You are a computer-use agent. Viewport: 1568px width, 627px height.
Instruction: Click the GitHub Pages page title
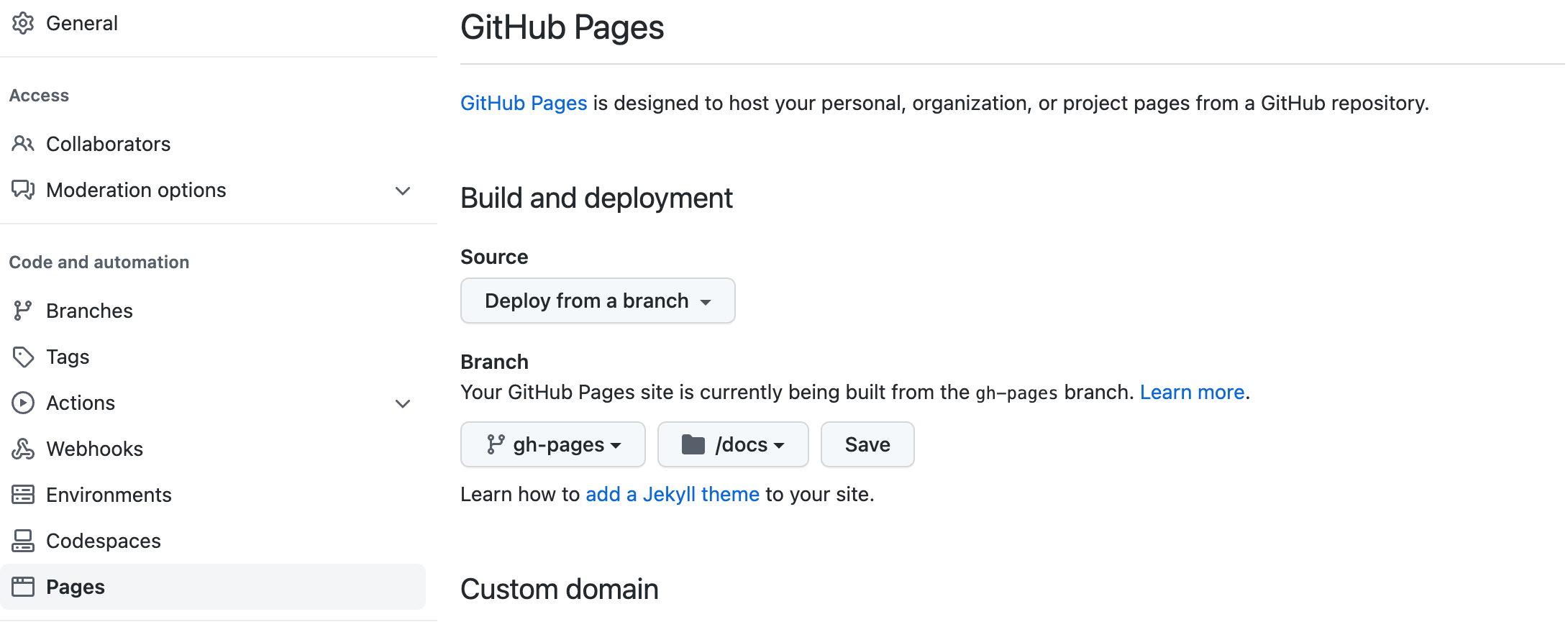[562, 27]
